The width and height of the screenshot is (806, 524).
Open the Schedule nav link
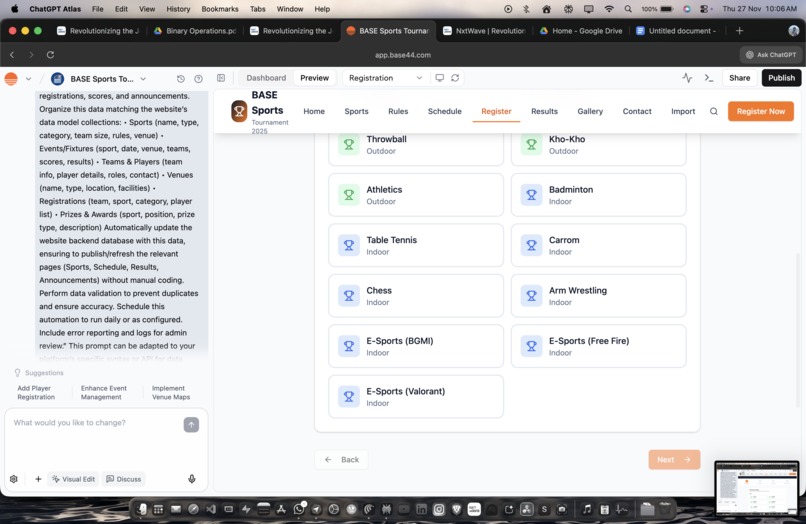pos(445,111)
